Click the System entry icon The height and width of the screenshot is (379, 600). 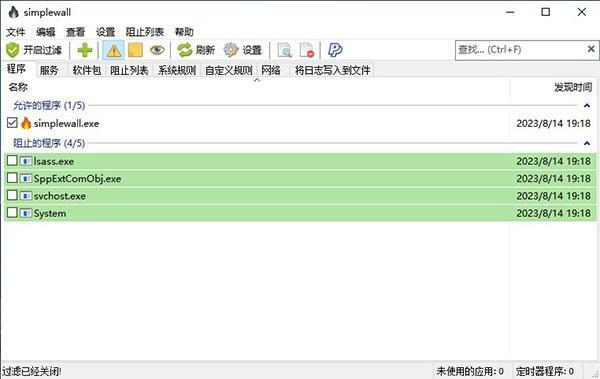click(x=26, y=213)
